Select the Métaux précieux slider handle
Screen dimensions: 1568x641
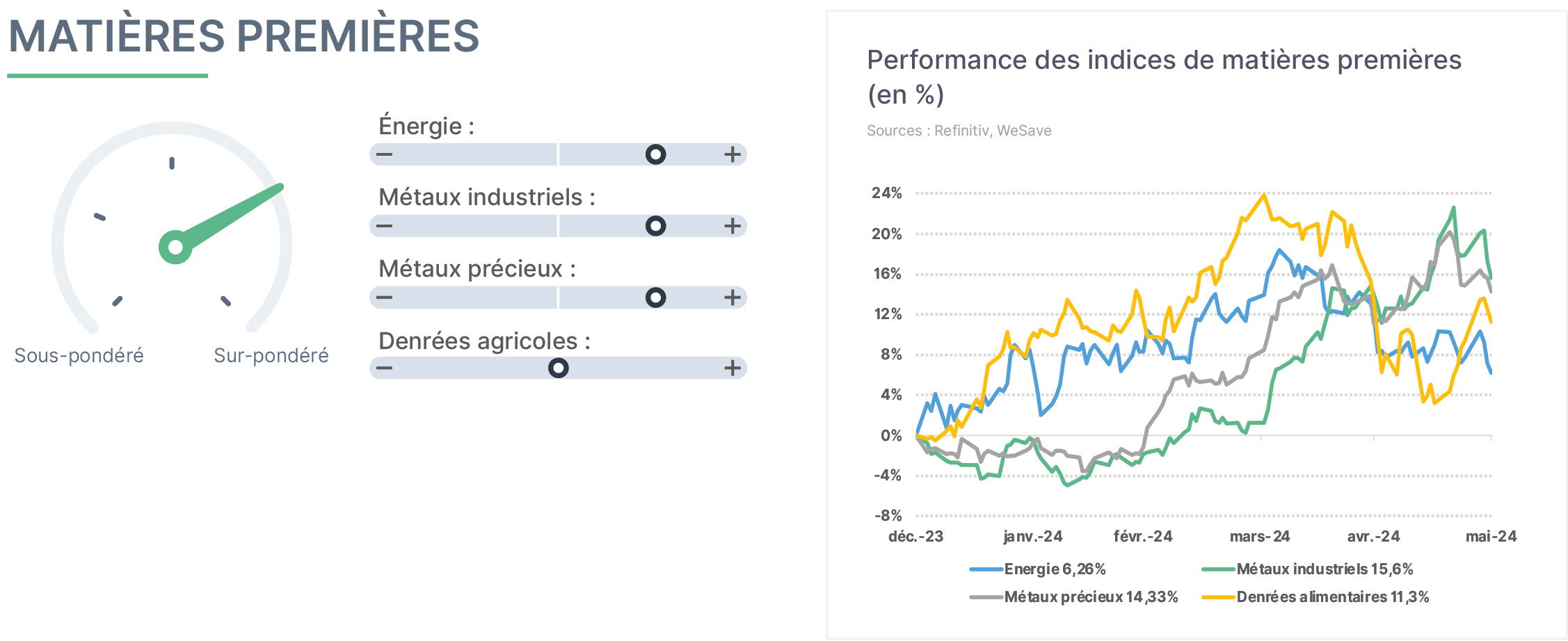coord(655,298)
